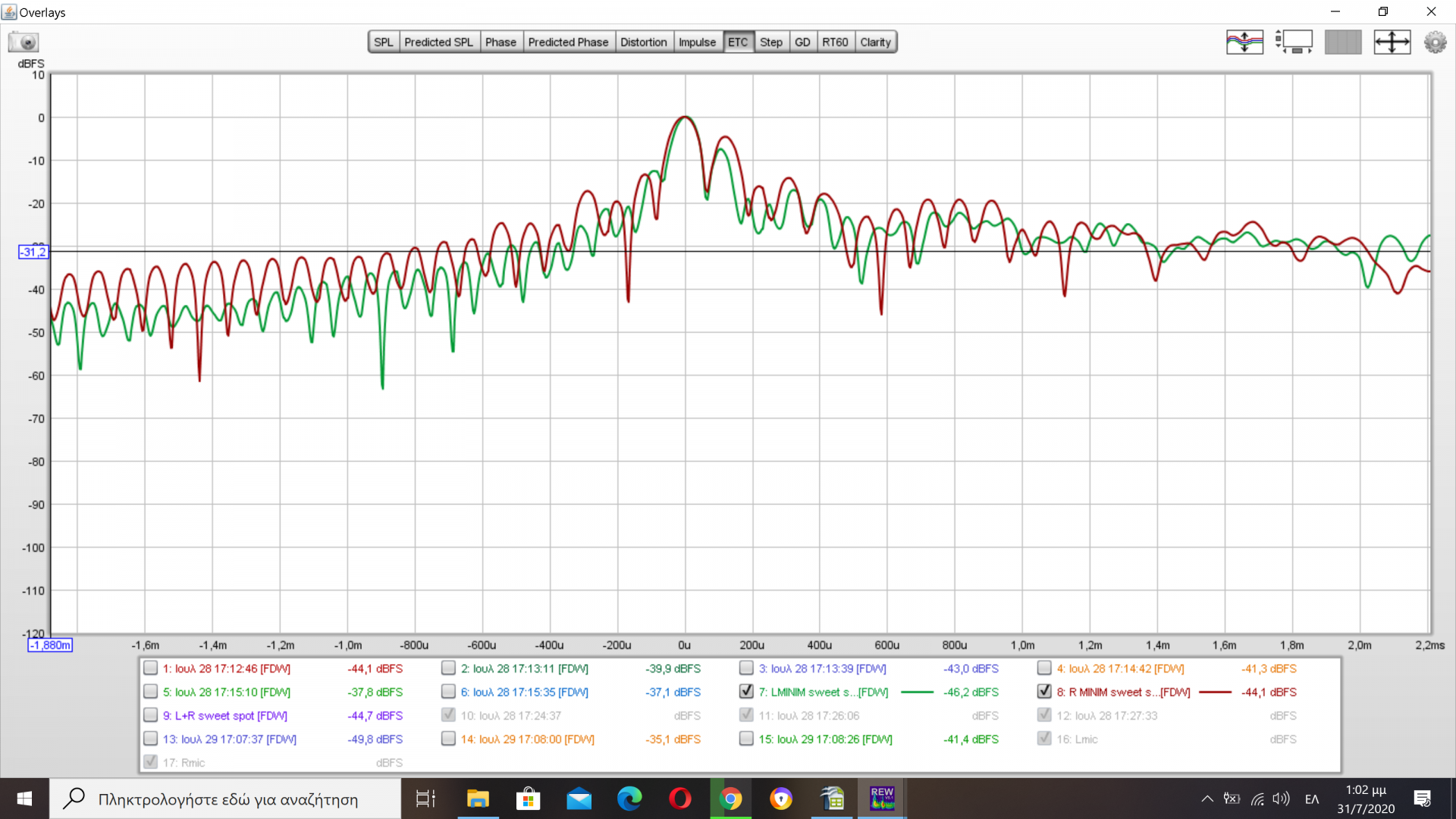Screen dimensions: 1456x819
Task: Open Windows Start menu
Action: tap(24, 799)
